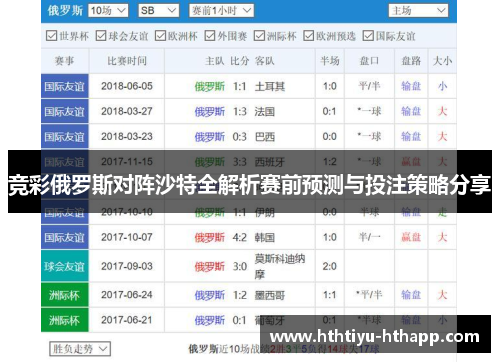Click the date 2017-10-07
Image resolution: width=500 pixels, height=362 pixels.
click(x=127, y=237)
